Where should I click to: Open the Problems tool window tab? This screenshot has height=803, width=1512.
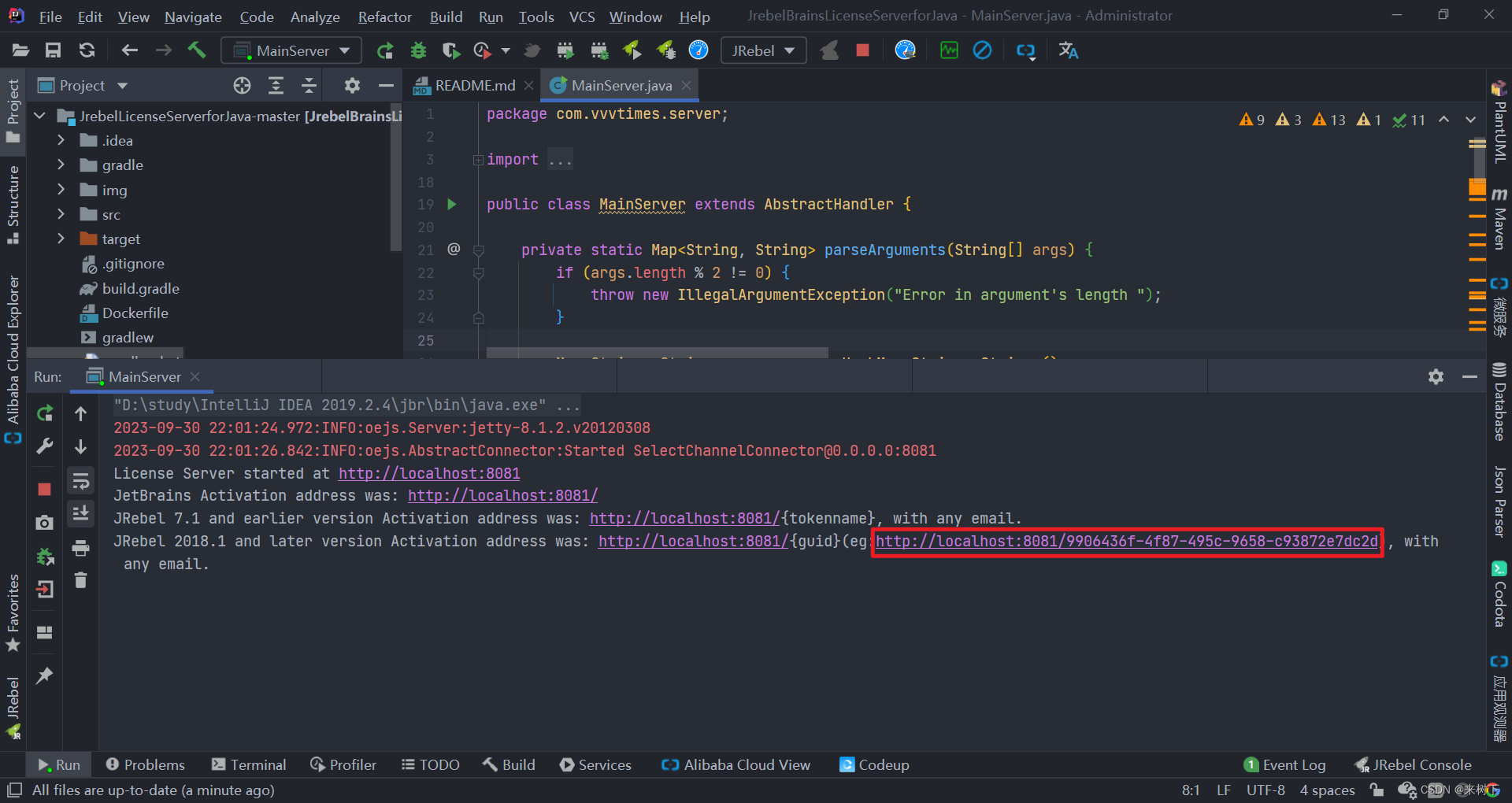(145, 764)
